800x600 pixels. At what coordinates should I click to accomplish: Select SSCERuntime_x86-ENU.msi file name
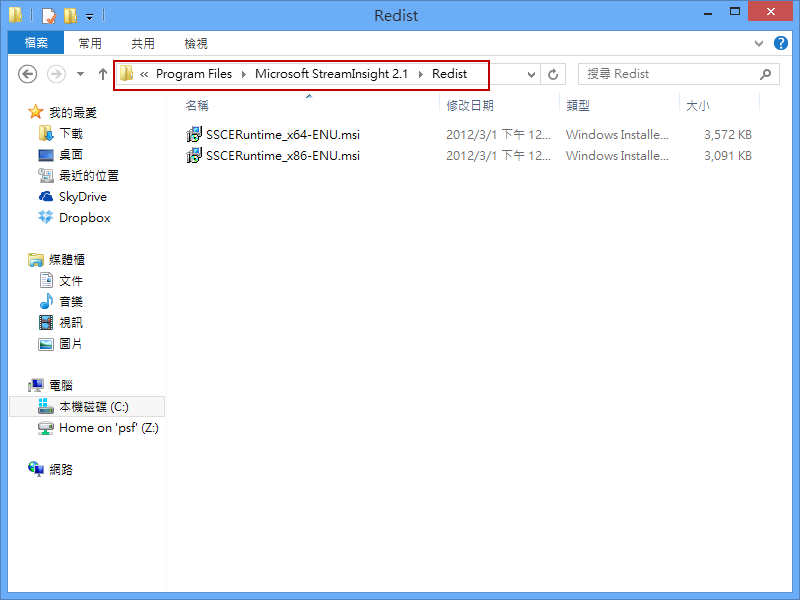[283, 156]
